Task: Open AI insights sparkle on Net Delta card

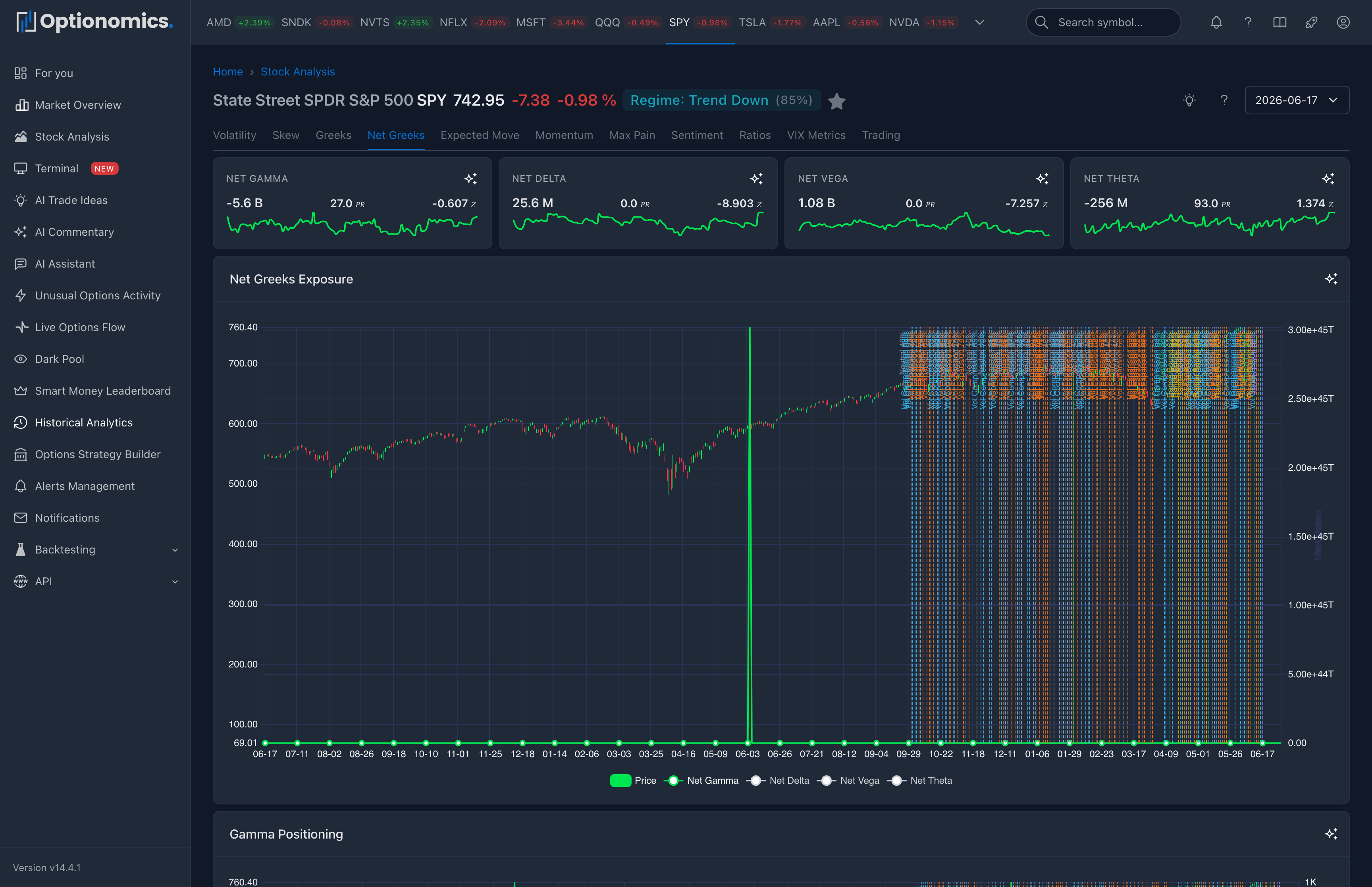Action: pos(756,179)
